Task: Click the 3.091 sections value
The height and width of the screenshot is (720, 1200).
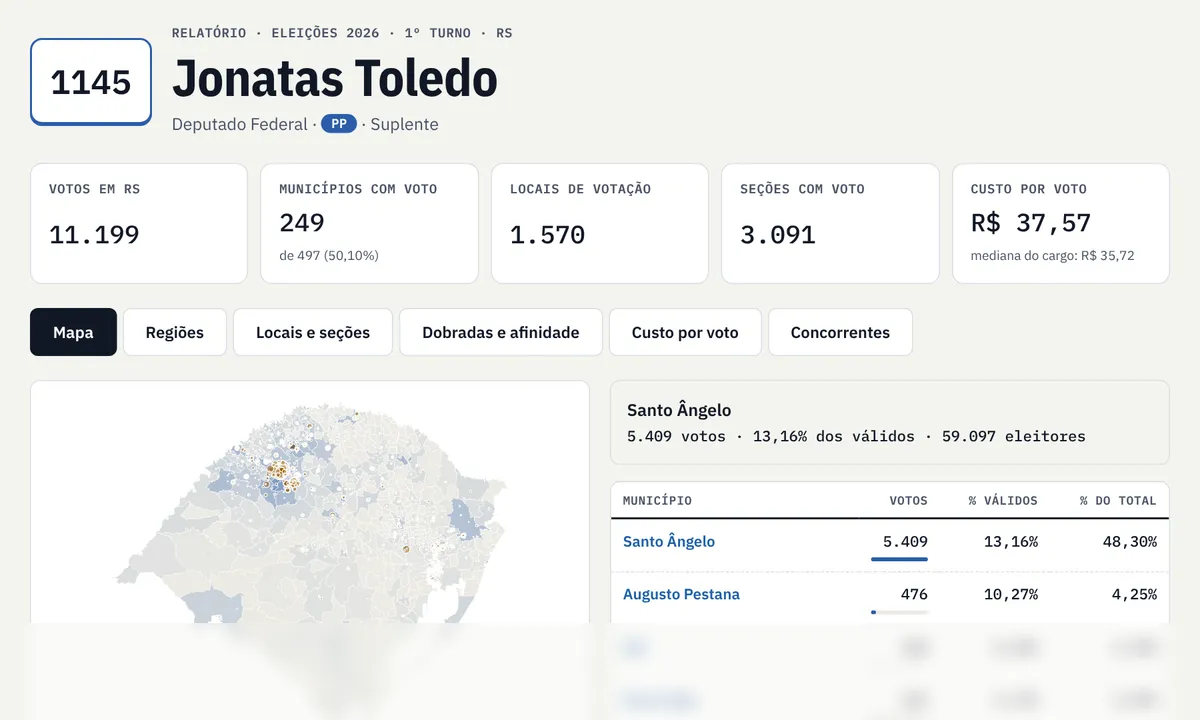Action: [778, 235]
